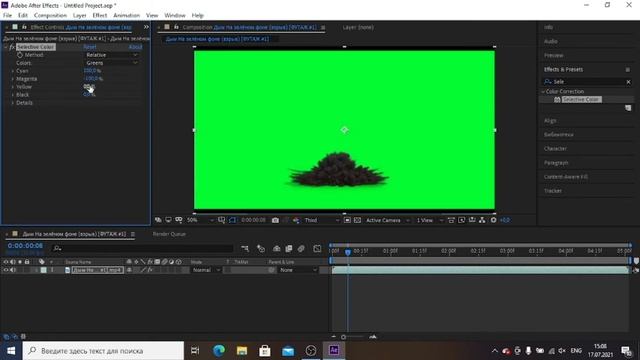Open the Effect menu
The image size is (640, 360).
point(100,16)
